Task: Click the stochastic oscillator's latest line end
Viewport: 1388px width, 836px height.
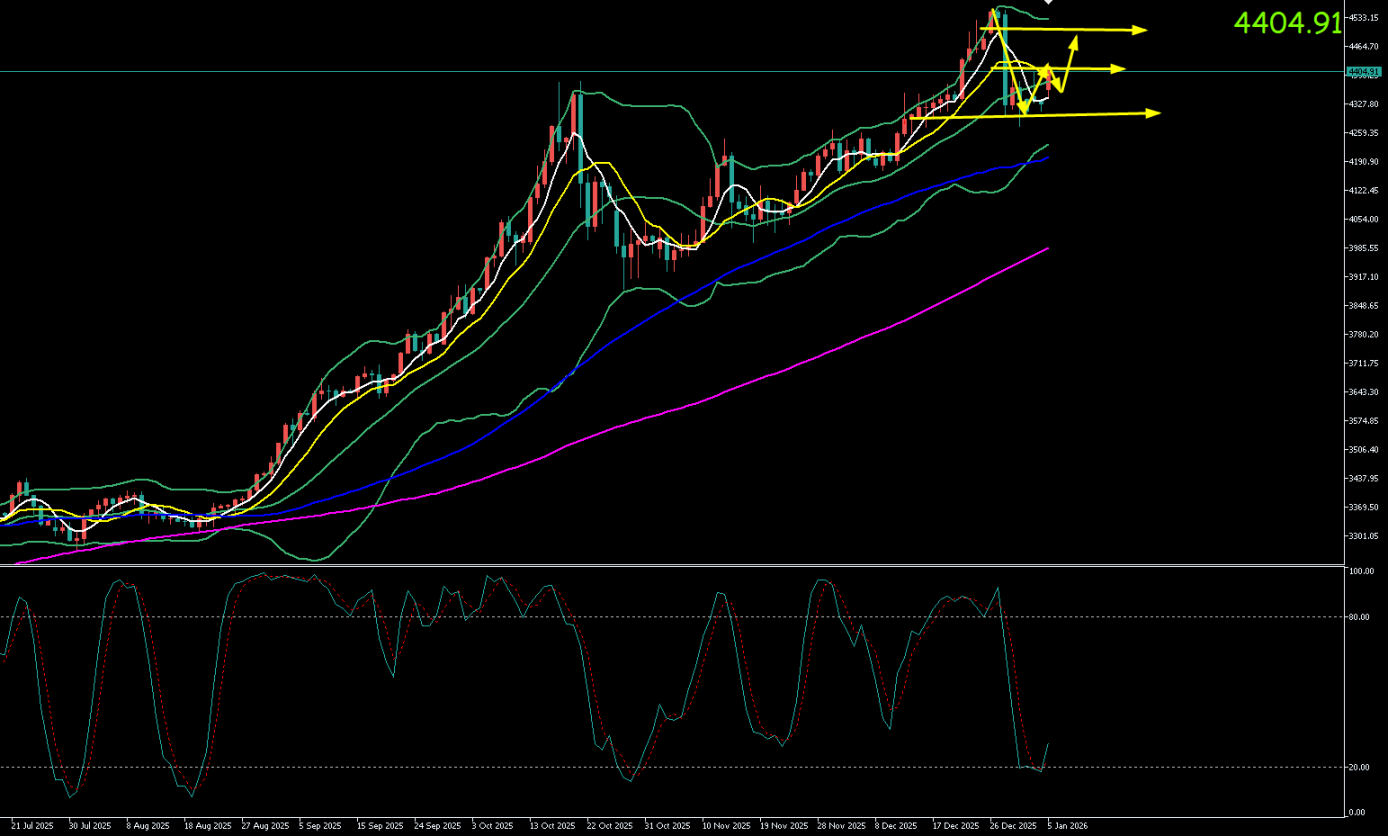Action: tap(1047, 744)
